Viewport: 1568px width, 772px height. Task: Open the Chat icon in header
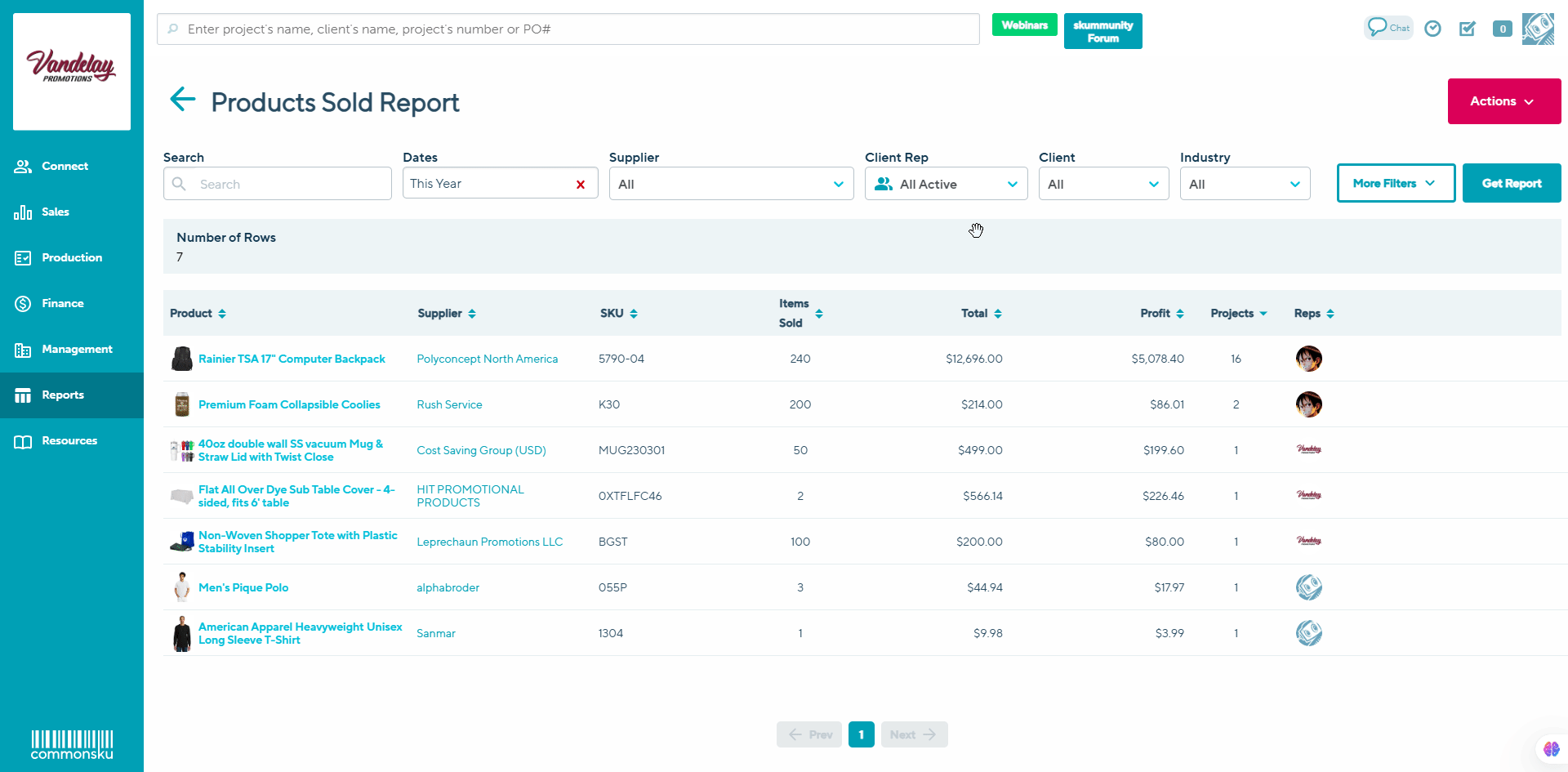pyautogui.click(x=1388, y=28)
